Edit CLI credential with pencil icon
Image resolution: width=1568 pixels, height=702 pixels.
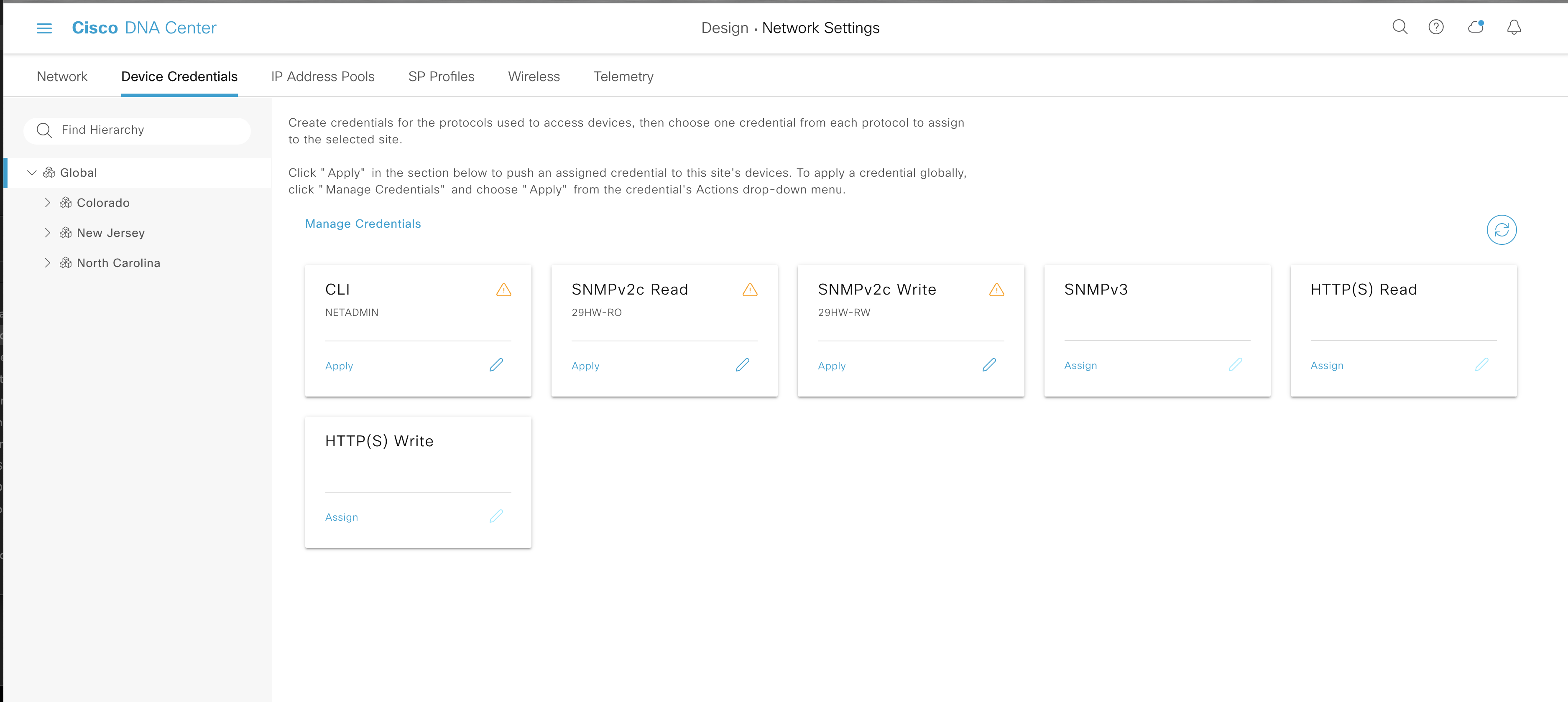coord(496,365)
